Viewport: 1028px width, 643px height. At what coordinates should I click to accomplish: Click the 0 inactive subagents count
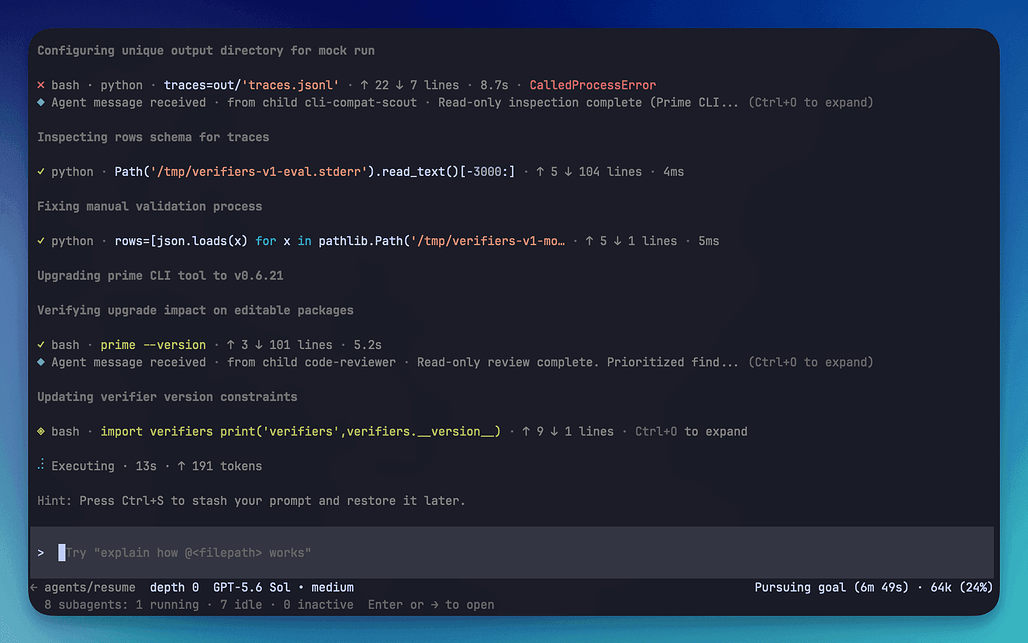[x=318, y=605]
